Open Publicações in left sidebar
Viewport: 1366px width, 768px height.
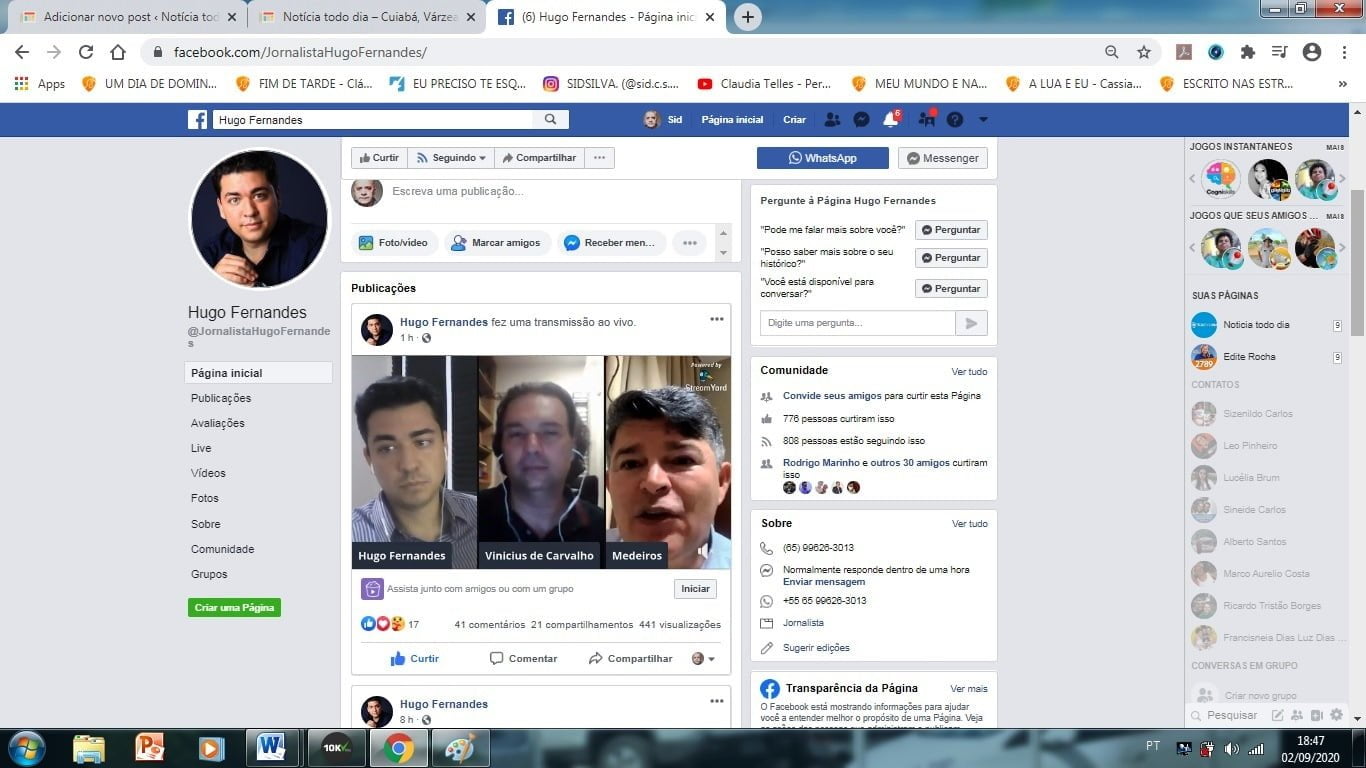click(221, 398)
